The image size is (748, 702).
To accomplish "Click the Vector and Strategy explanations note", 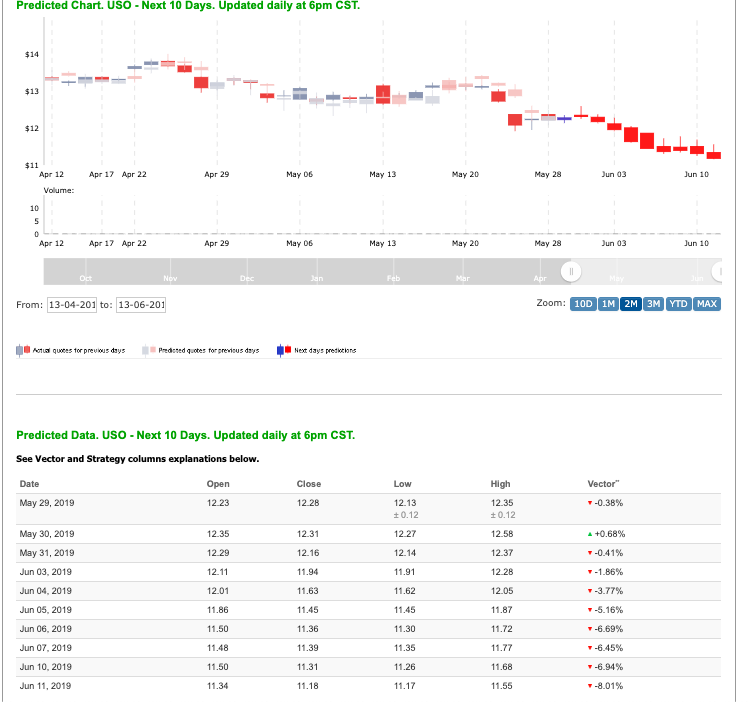I will 137,459.
